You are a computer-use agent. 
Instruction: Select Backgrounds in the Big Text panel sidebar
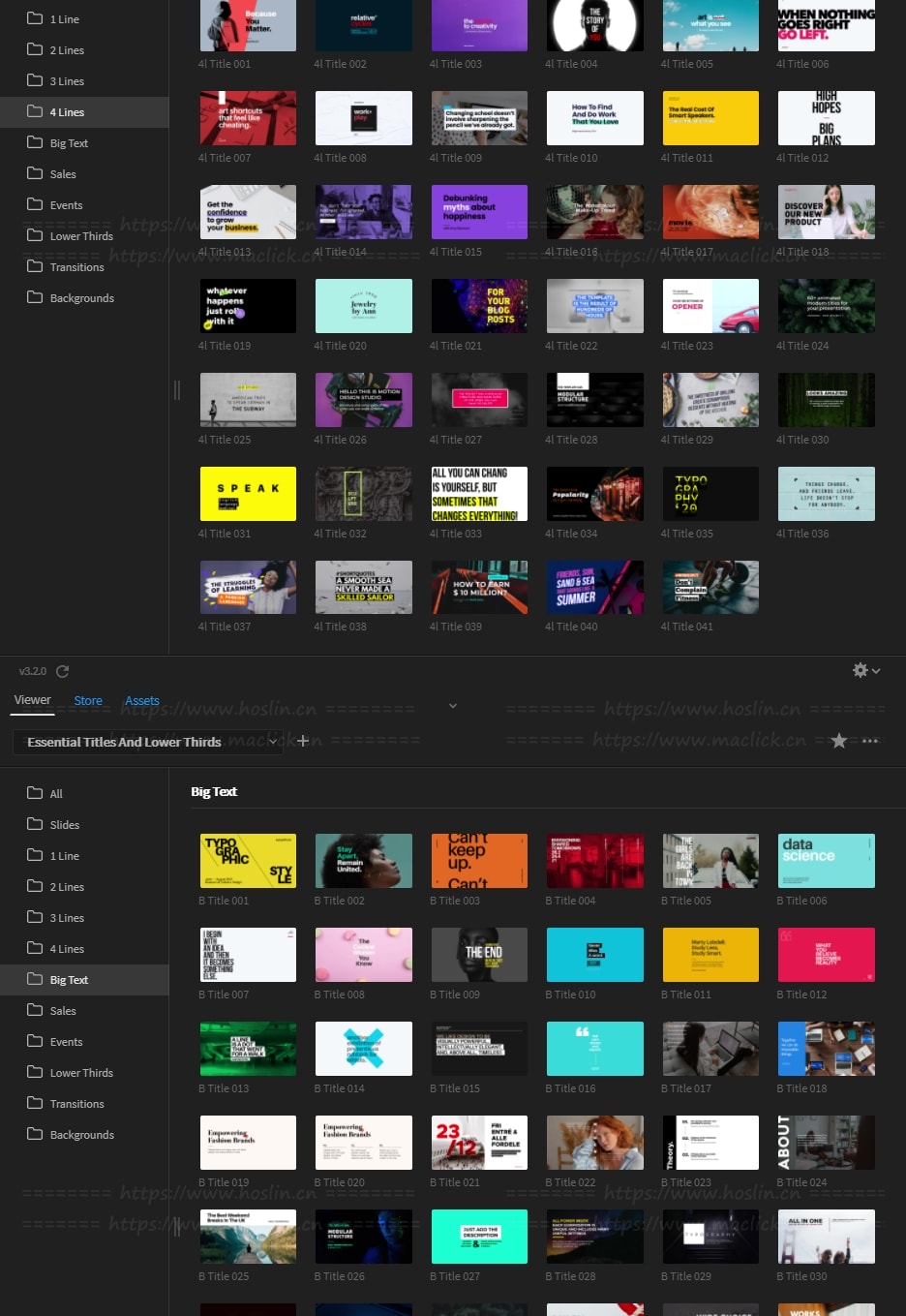point(84,1134)
